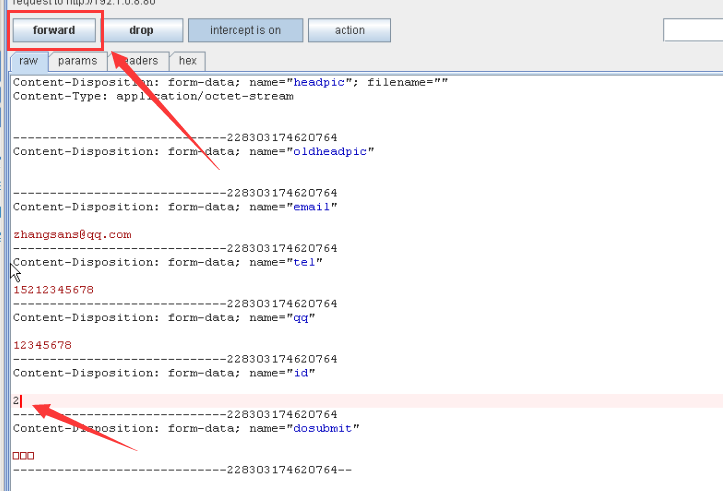This screenshot has width=723, height=491.
Task: Click the tel parameter name
Action: (304, 262)
